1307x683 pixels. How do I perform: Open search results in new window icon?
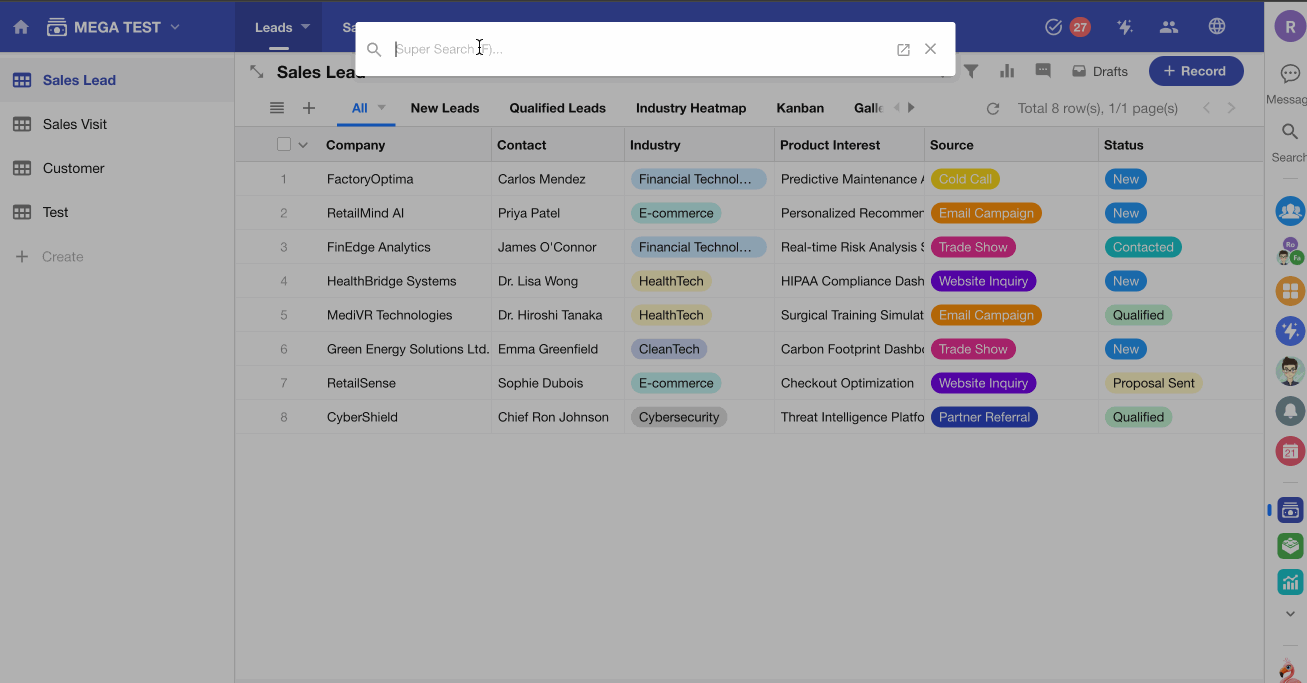(x=903, y=49)
